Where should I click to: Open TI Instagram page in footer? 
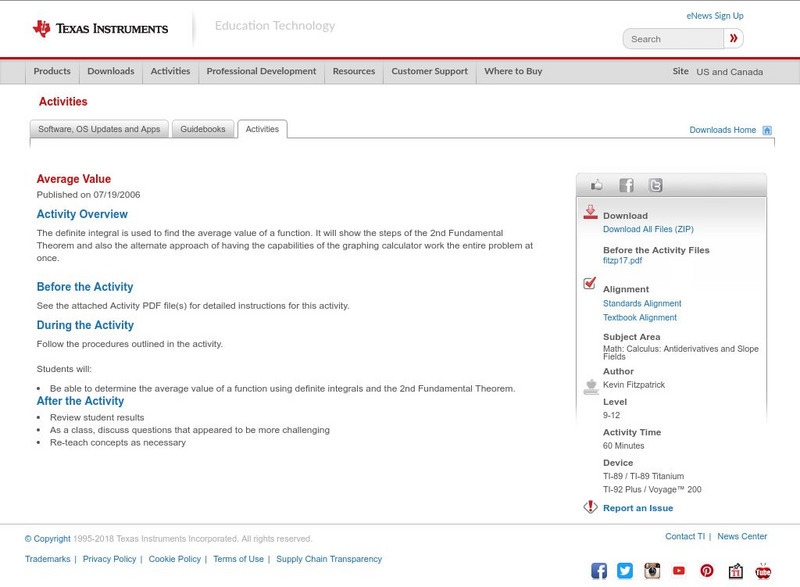click(x=652, y=571)
